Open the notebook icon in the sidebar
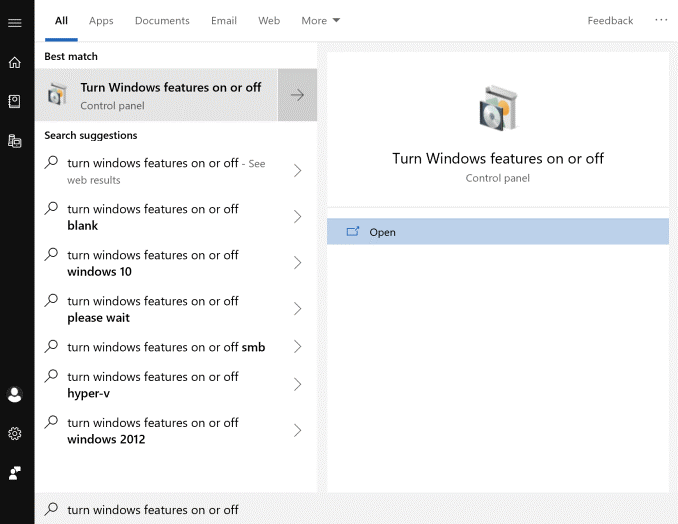The image size is (678, 524). pyautogui.click(x=15, y=102)
